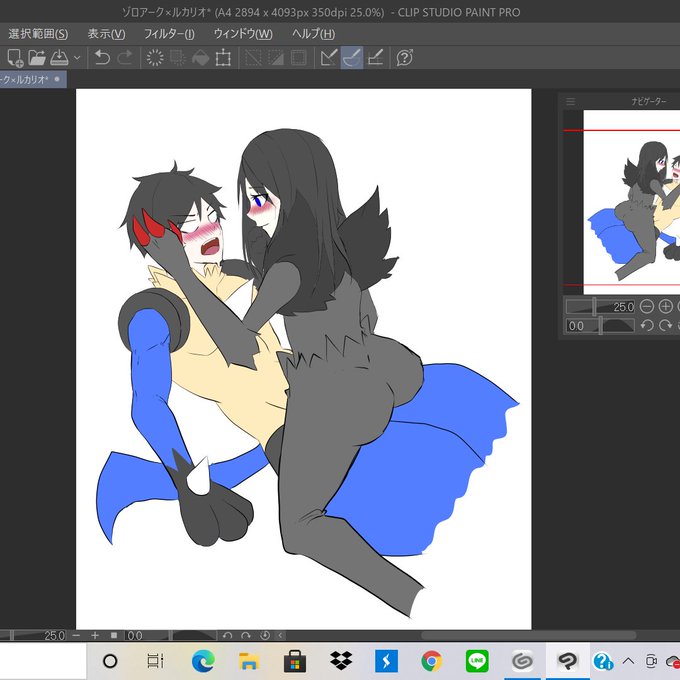Click the reset rotation icon in bottom bar
This screenshot has width=680, height=680.
tap(265, 636)
